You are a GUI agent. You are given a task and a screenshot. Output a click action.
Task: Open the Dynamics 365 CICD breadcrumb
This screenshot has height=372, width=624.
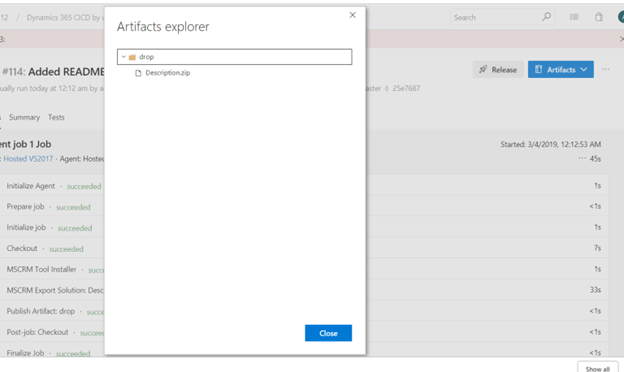click(64, 18)
